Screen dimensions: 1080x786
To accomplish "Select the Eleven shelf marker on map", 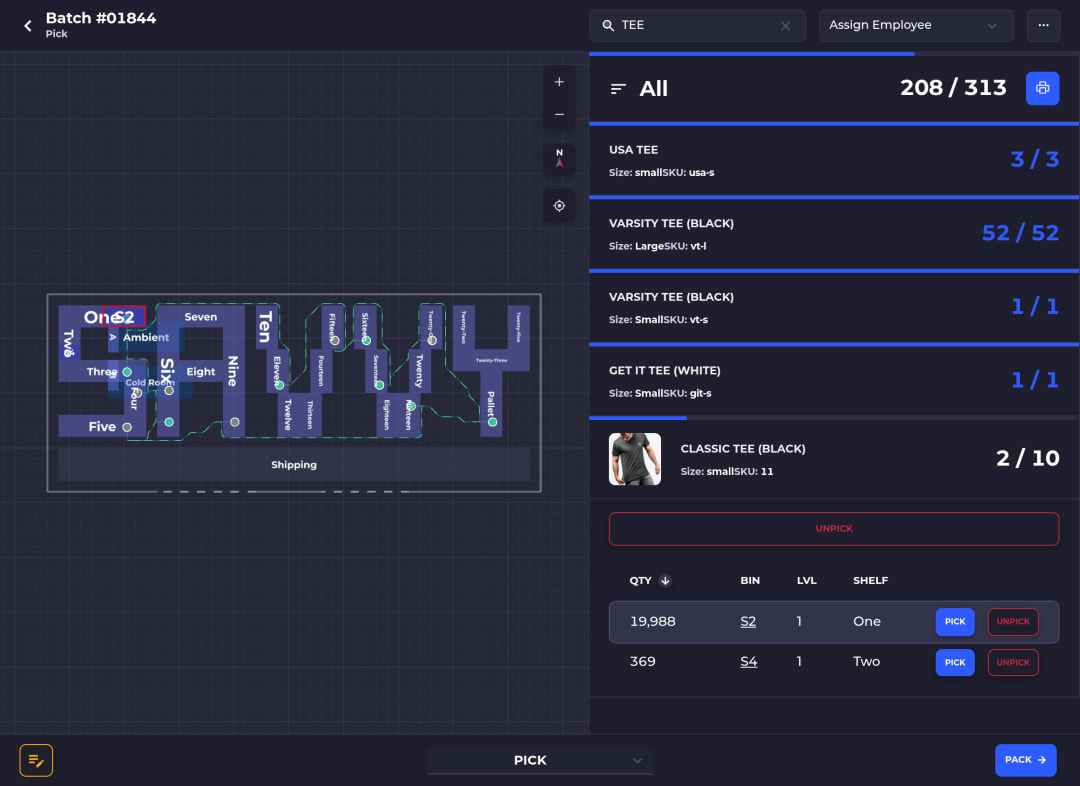I will (x=280, y=385).
